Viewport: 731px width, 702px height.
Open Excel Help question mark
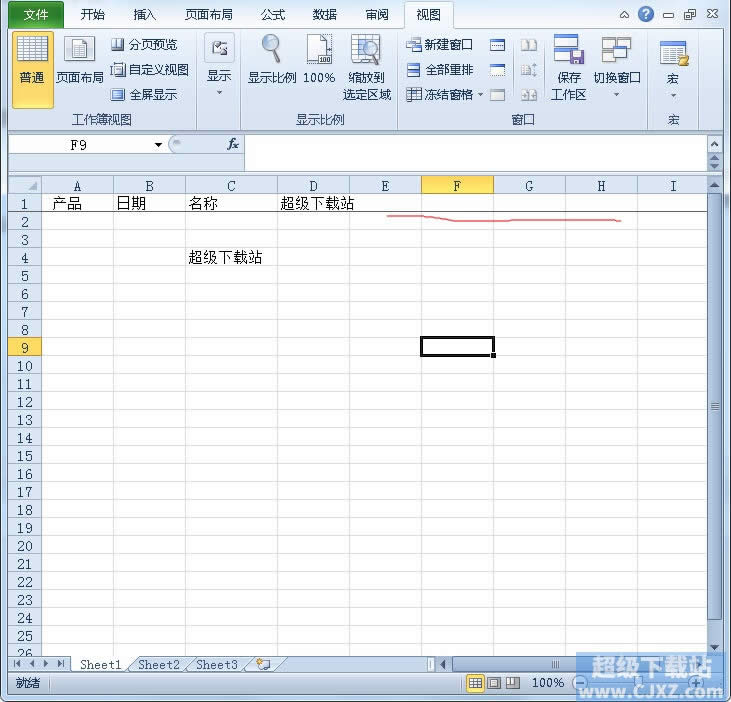click(x=646, y=14)
